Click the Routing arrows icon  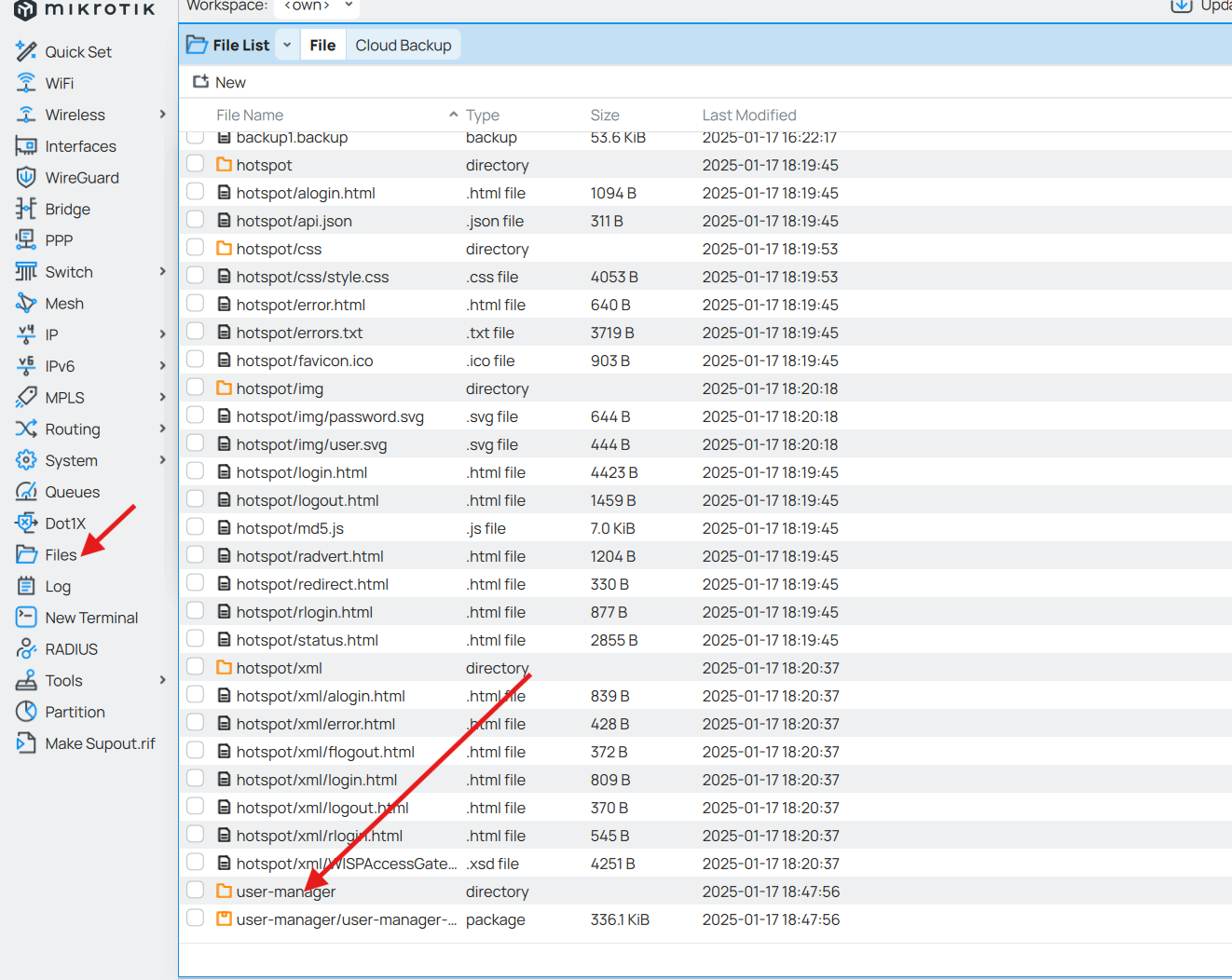[x=26, y=429]
